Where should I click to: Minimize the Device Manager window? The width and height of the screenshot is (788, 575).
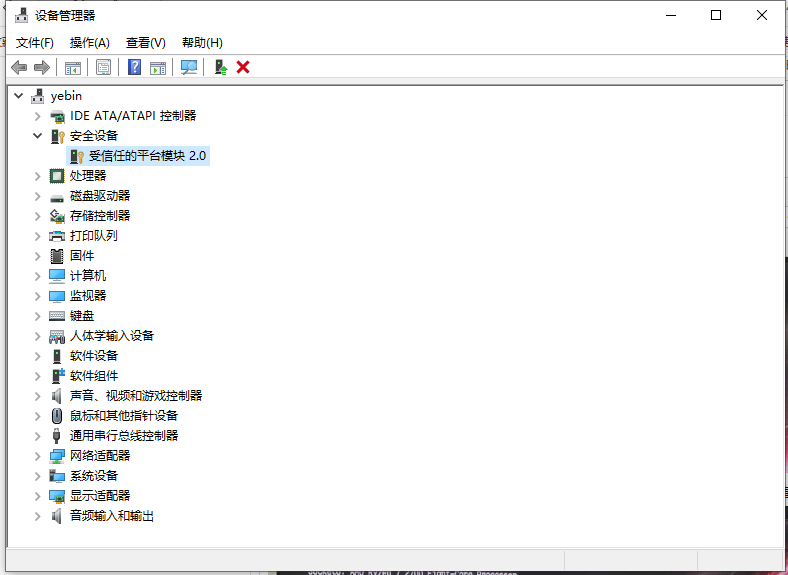671,15
